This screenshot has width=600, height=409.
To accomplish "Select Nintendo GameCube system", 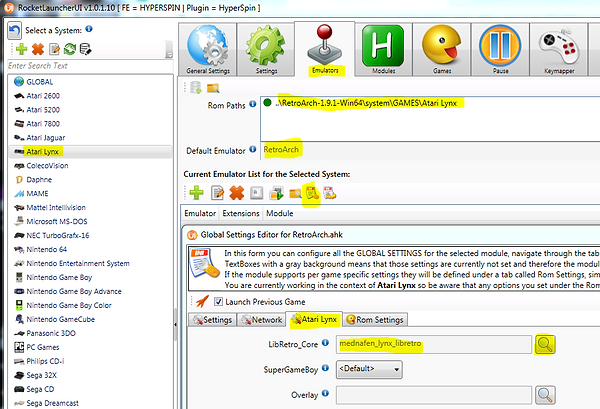I will click(x=90, y=319).
